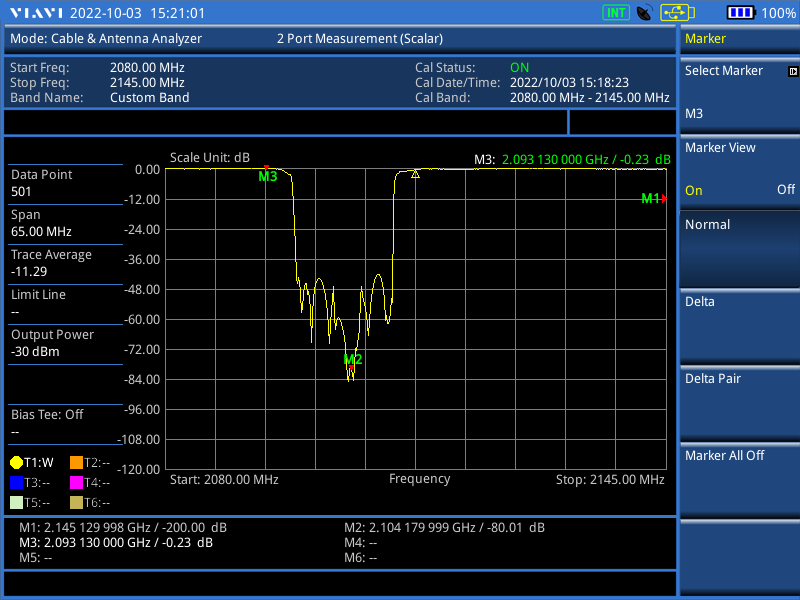Click the VIAVI logo
Image resolution: width=800 pixels, height=600 pixels.
click(36, 13)
